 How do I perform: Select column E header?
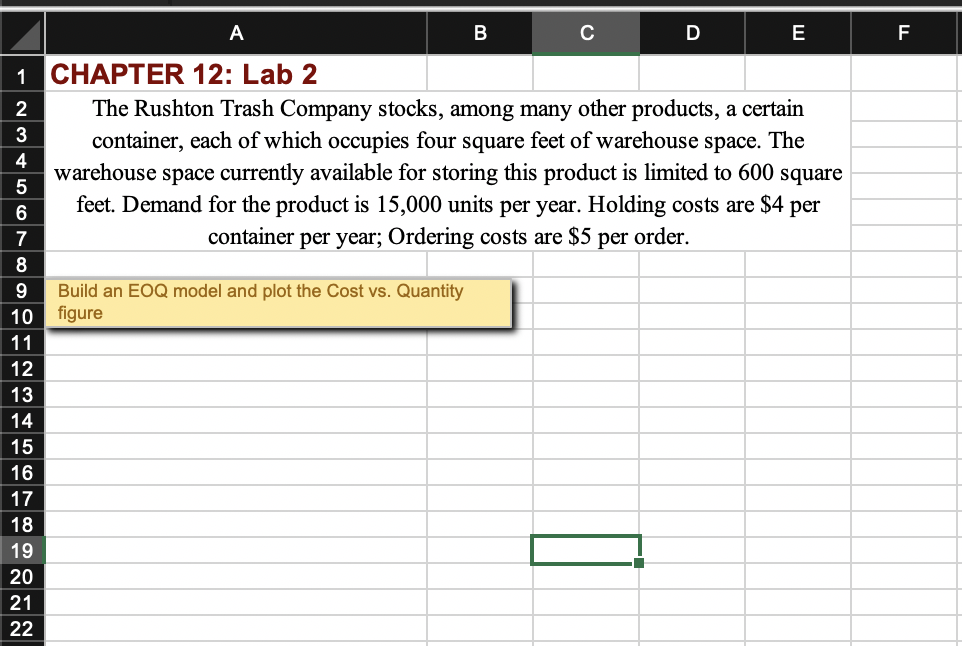[x=798, y=33]
